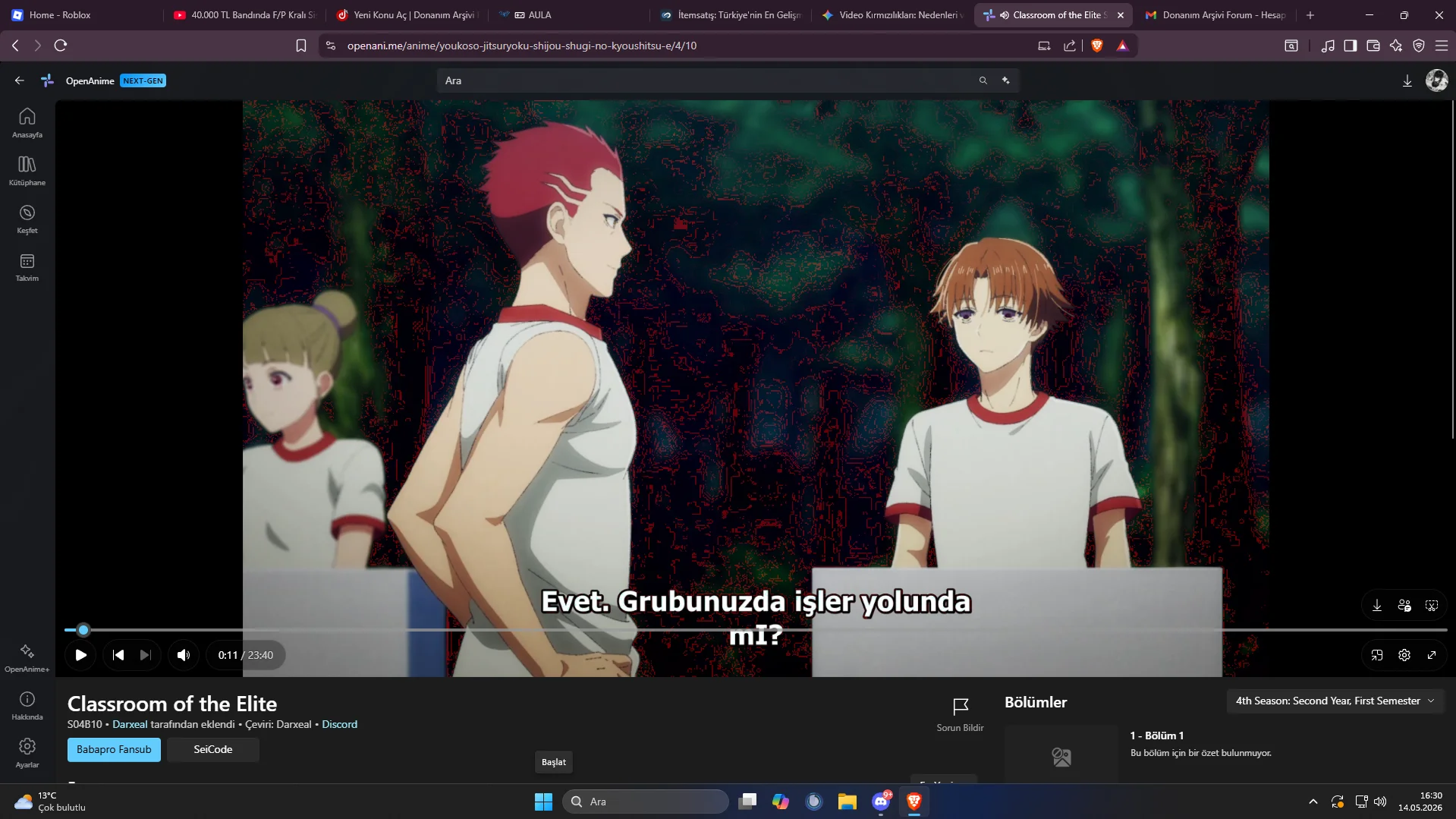Image resolution: width=1456 pixels, height=819 pixels.
Task: Close the Classroom of the Elite tab
Action: pyautogui.click(x=1121, y=15)
